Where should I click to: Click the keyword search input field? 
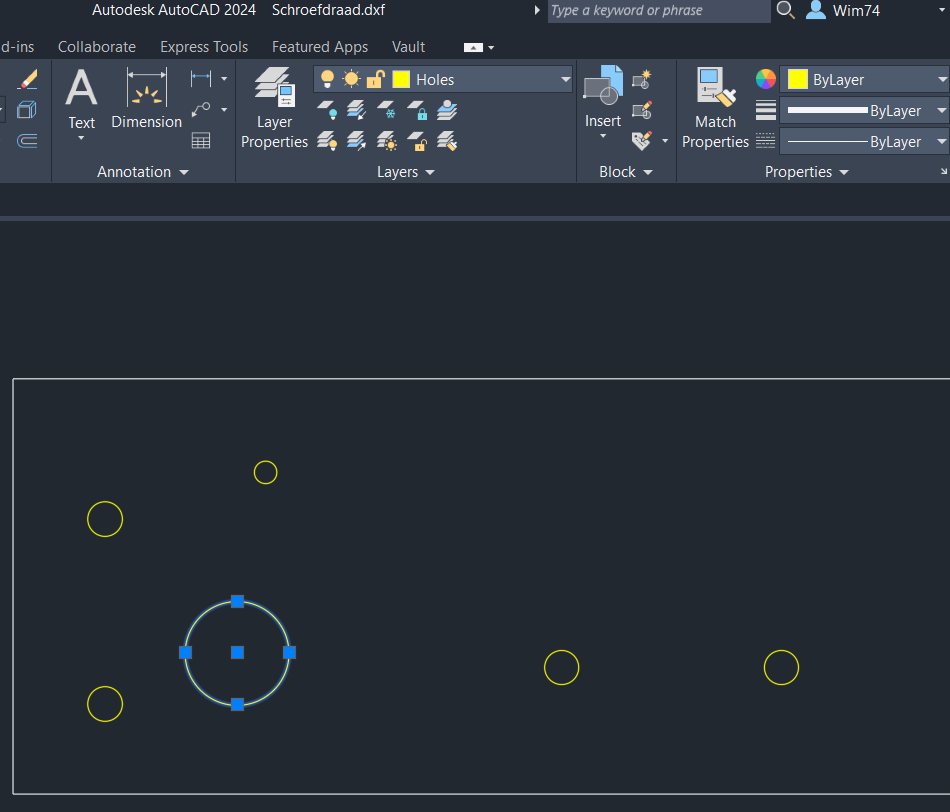659,10
